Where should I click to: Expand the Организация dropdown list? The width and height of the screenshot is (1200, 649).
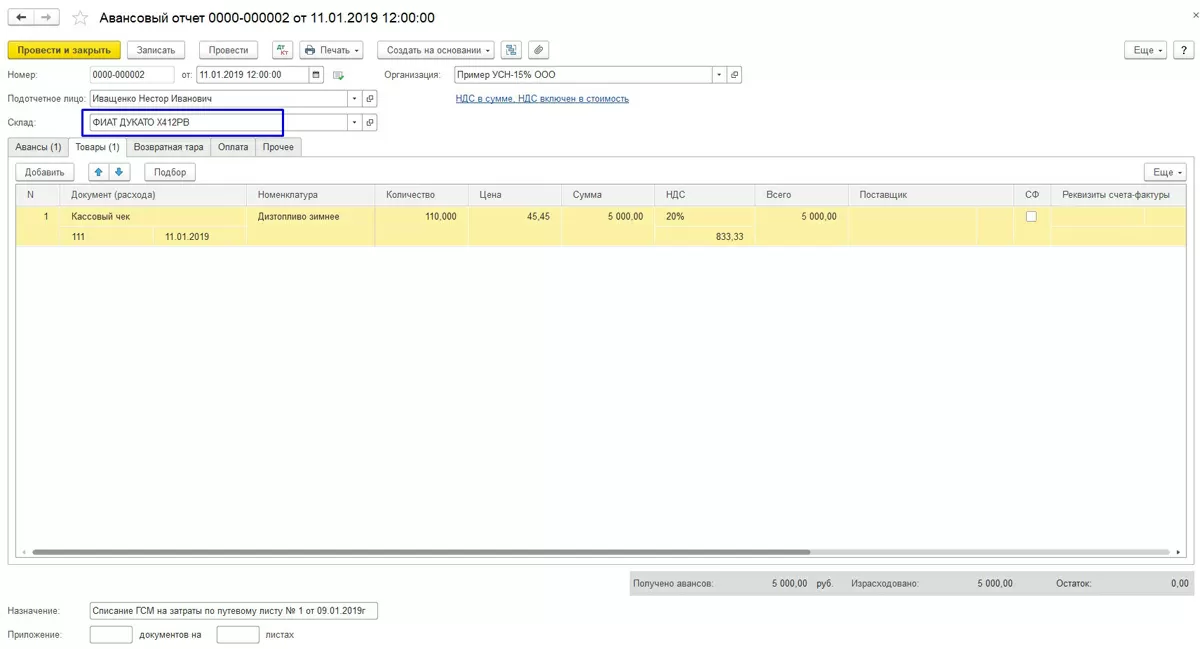[x=719, y=74]
